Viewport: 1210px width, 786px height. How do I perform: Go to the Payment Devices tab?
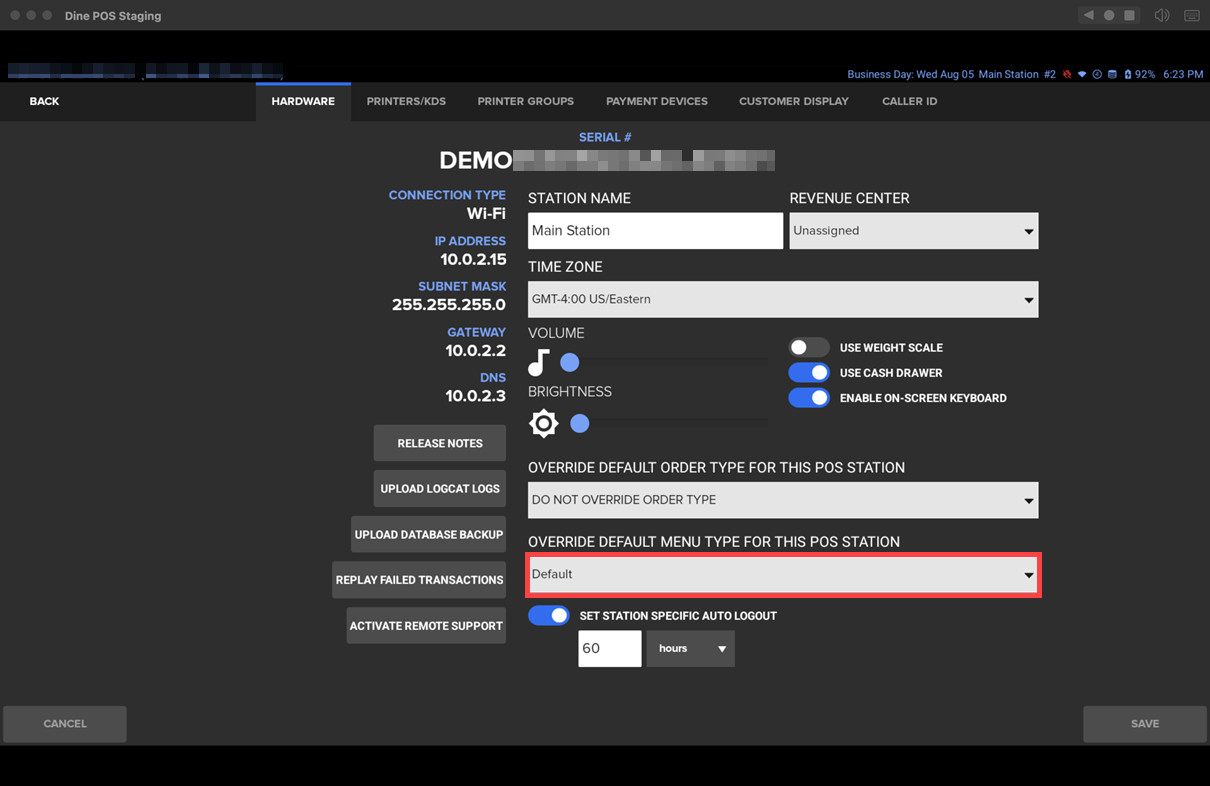click(657, 101)
